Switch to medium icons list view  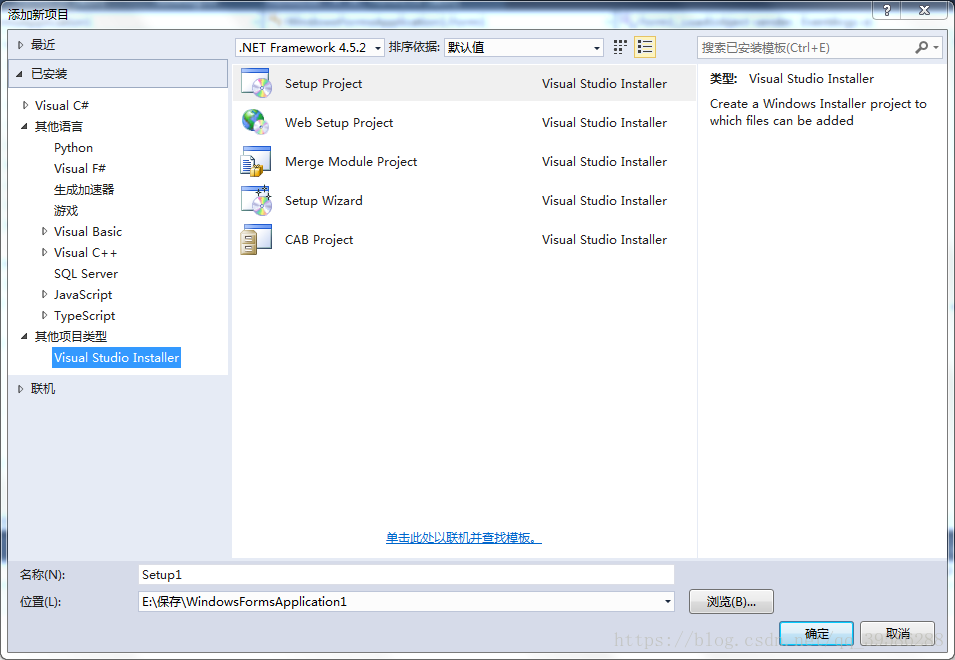[644, 47]
